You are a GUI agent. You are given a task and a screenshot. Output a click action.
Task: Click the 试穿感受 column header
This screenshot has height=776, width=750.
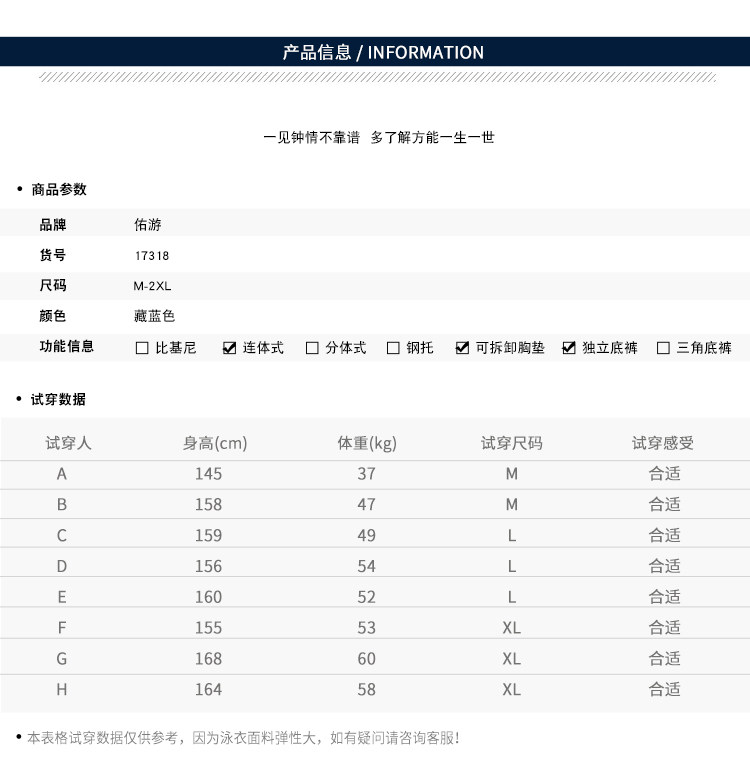coord(663,443)
